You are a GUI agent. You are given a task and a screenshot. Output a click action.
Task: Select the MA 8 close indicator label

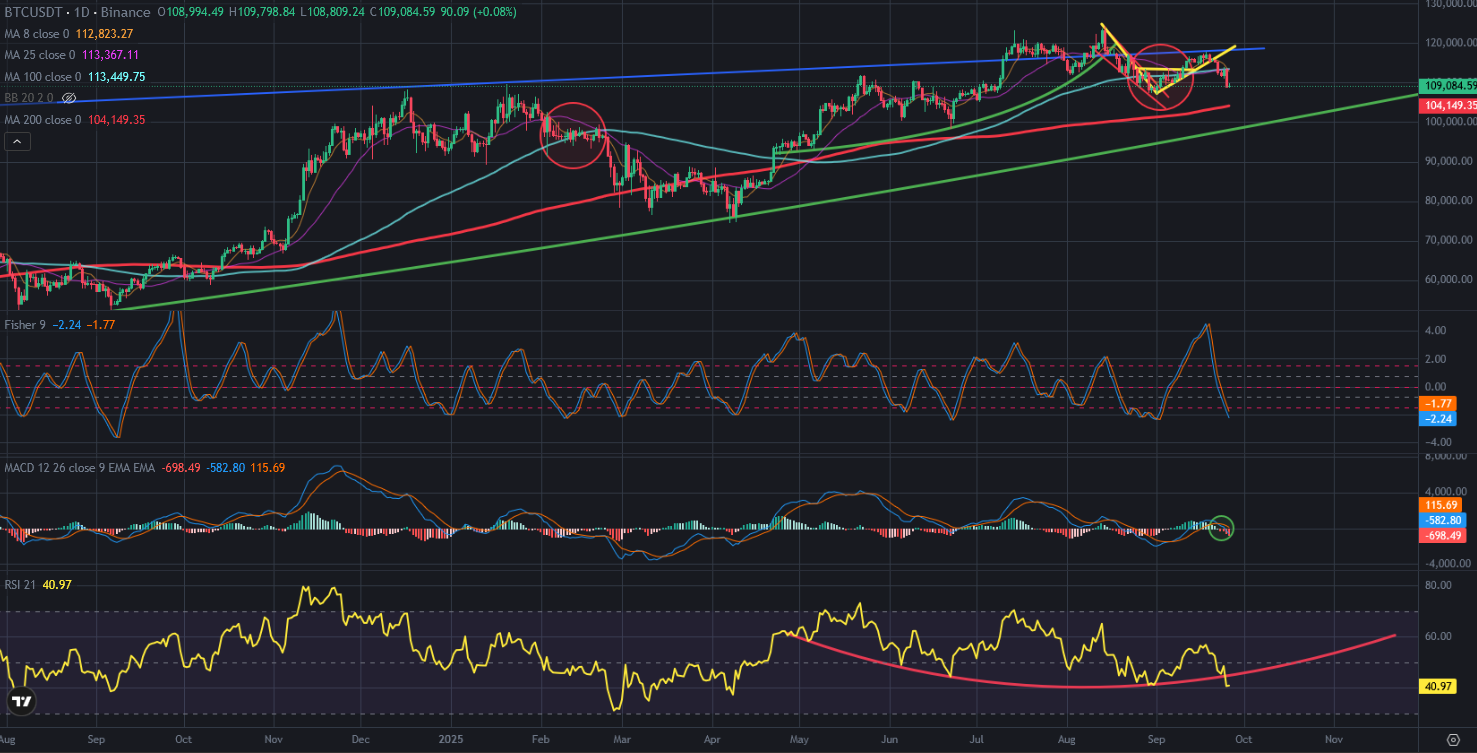(x=40, y=33)
